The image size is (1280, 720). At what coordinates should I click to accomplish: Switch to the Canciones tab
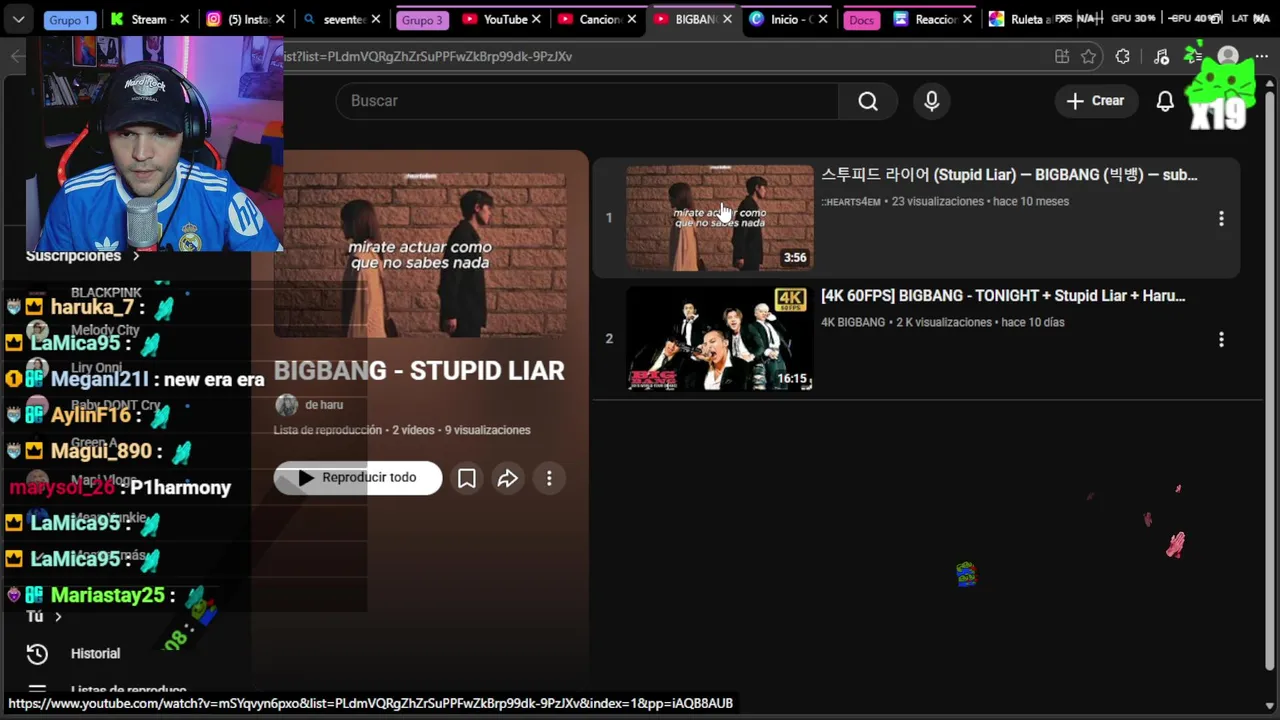600,19
